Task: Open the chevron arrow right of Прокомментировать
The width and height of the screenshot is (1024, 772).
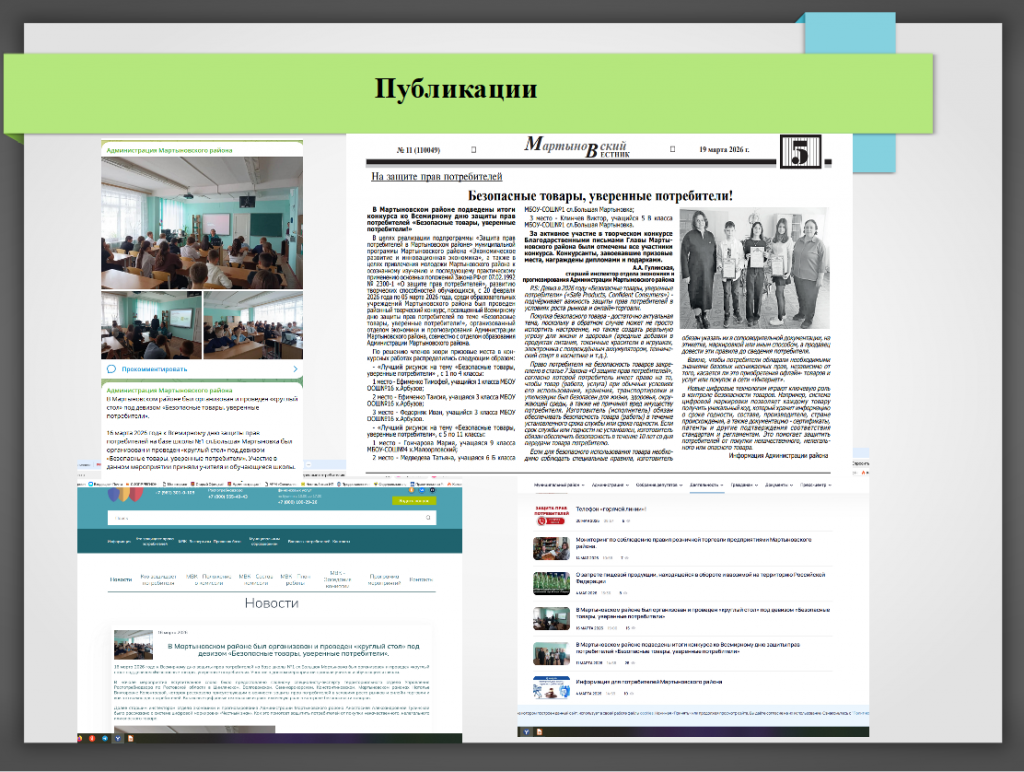Action: (295, 369)
